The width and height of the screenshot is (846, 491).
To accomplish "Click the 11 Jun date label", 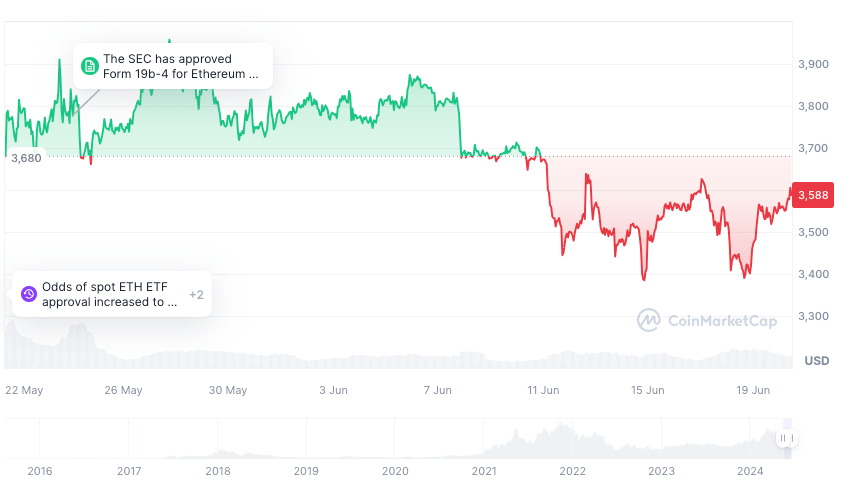I will click(543, 390).
